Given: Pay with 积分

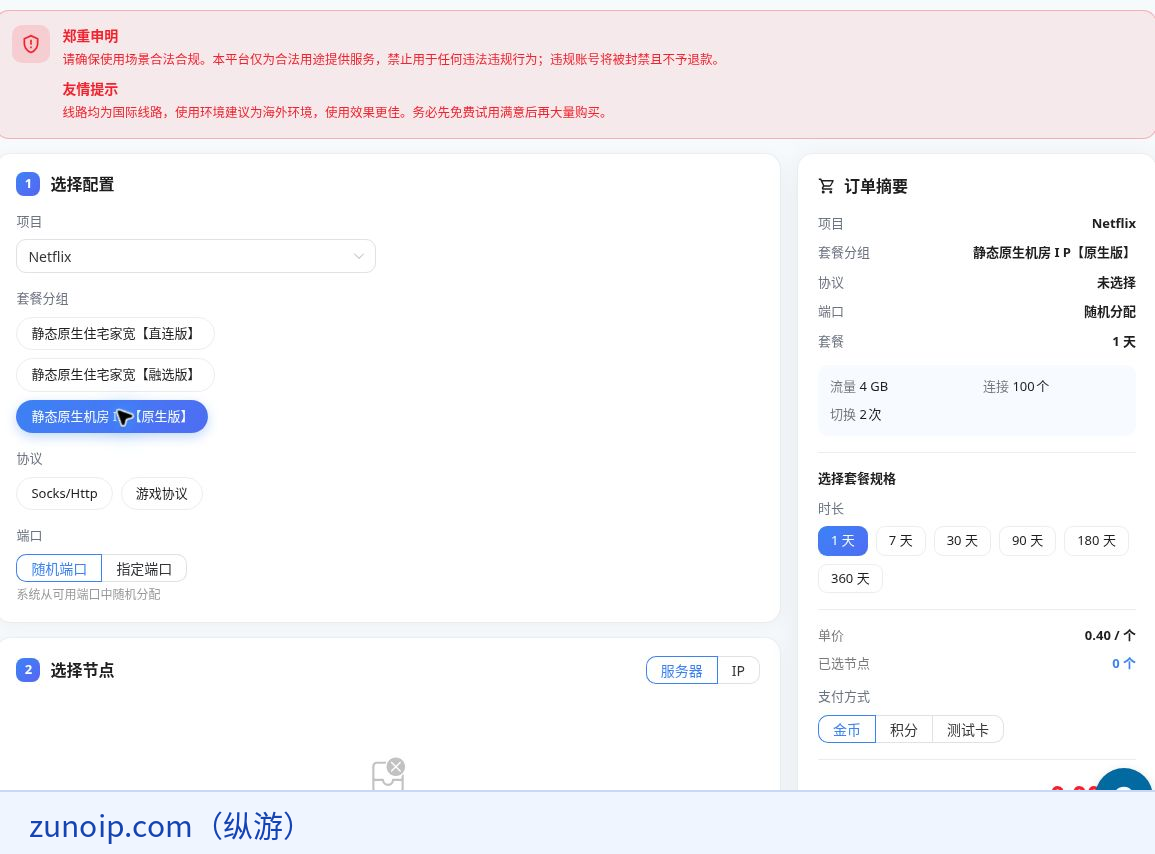Looking at the screenshot, I should 904,729.
